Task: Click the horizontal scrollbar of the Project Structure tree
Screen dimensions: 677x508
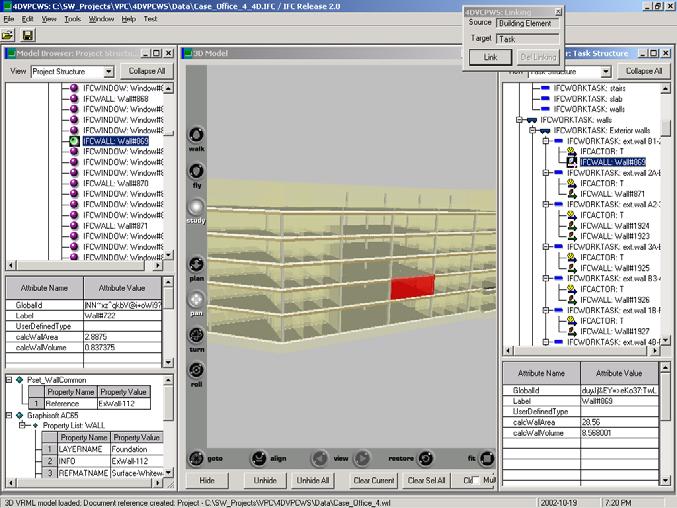Action: point(84,265)
